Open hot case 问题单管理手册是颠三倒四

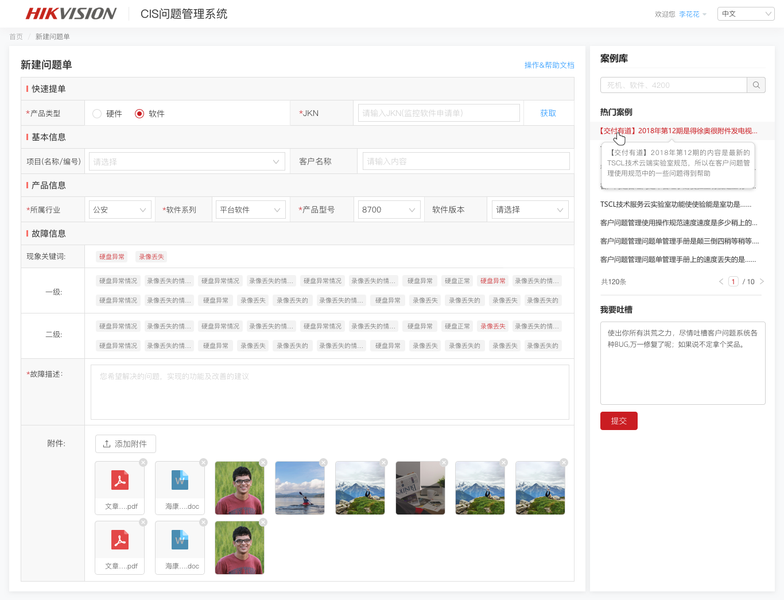click(680, 241)
